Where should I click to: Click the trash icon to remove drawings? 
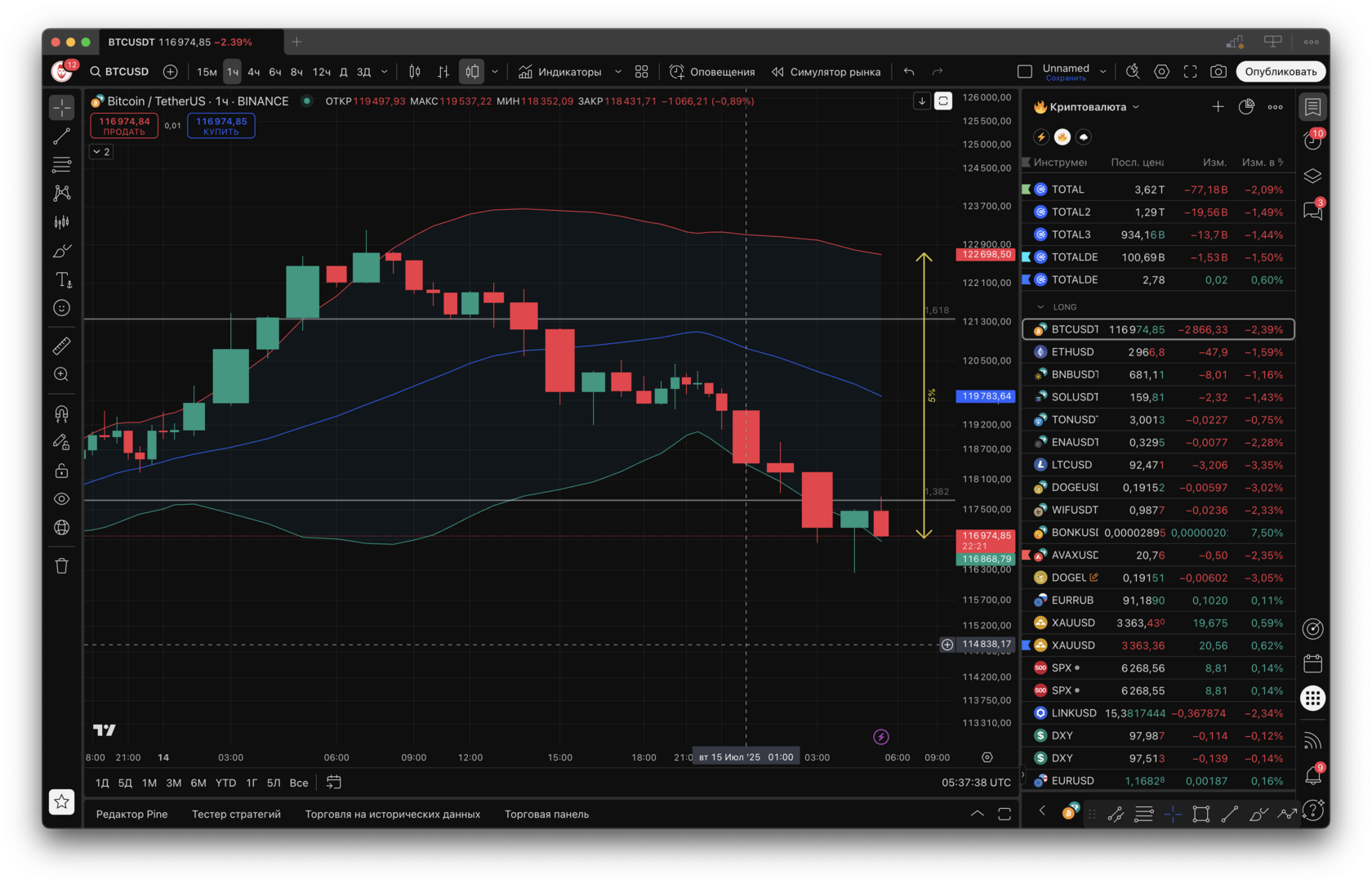62,565
